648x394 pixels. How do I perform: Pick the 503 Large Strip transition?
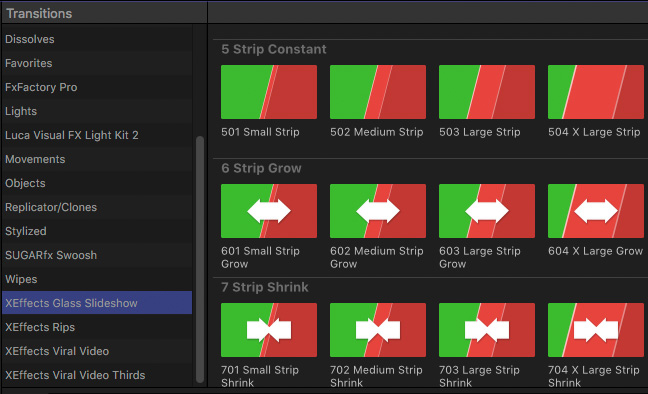point(487,92)
